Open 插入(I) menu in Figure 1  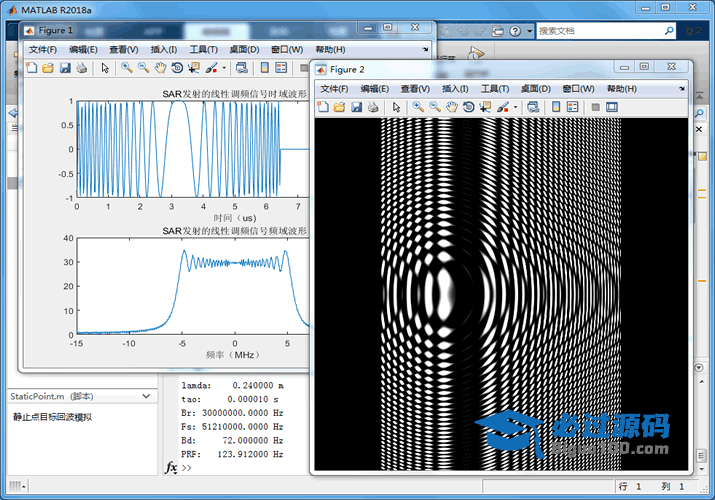(x=164, y=50)
